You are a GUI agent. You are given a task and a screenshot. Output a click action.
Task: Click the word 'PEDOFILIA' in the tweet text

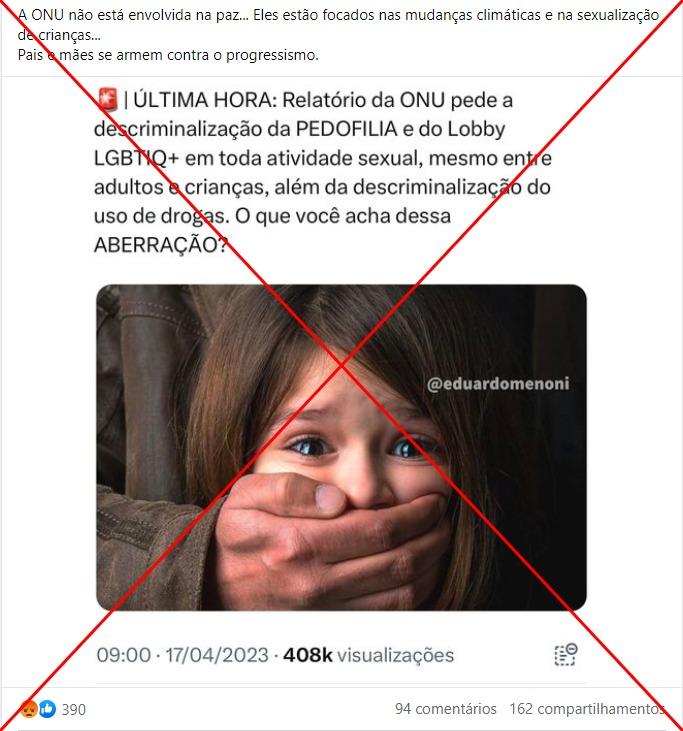tap(346, 129)
